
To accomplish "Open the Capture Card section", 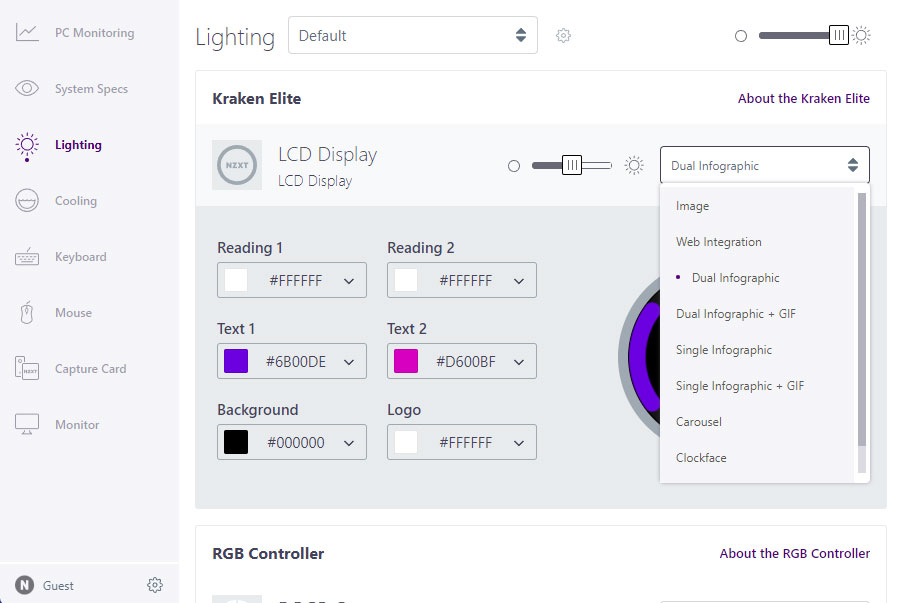I will click(x=91, y=369).
